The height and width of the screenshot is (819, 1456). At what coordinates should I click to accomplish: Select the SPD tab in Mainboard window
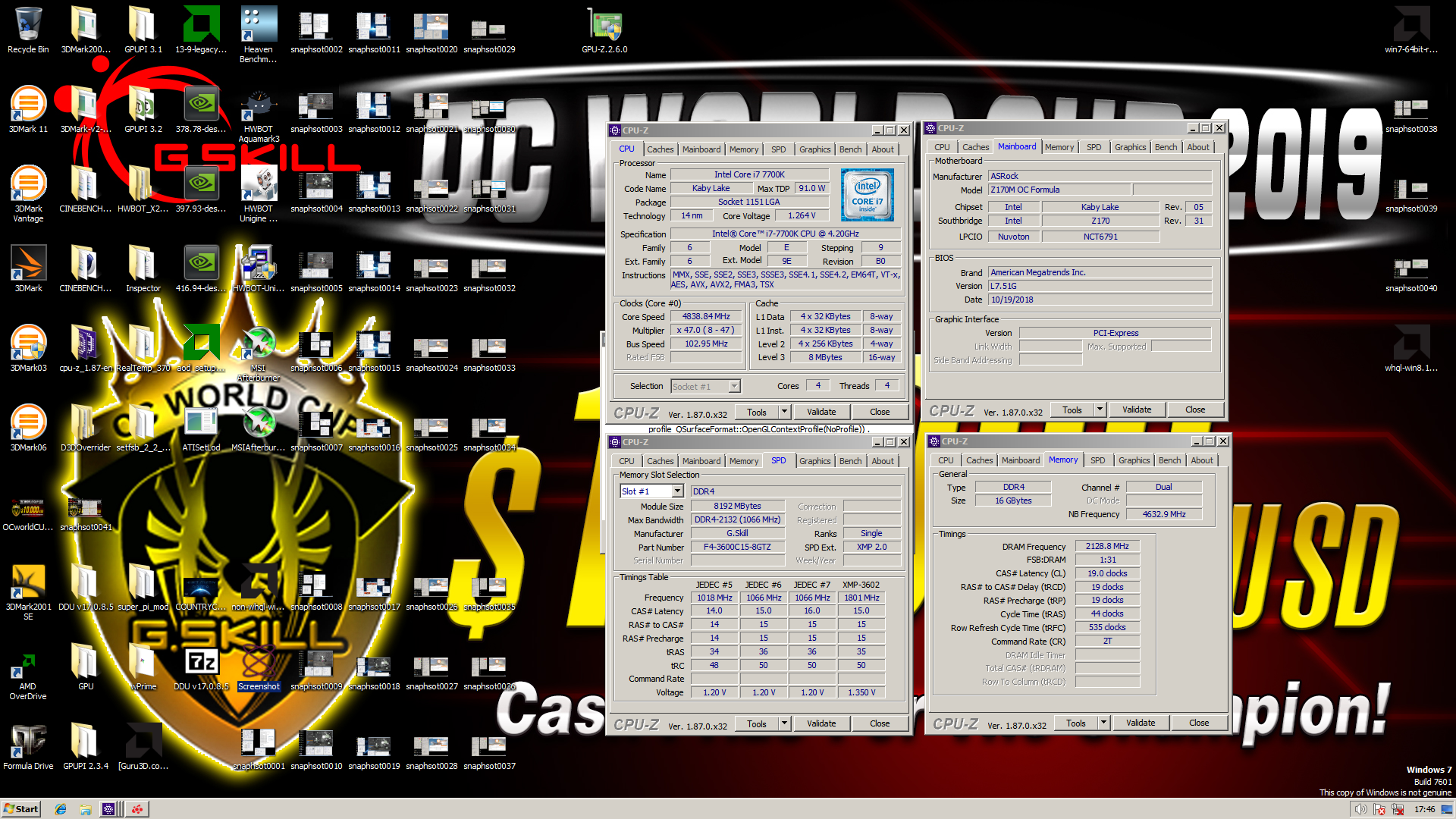point(1094,147)
